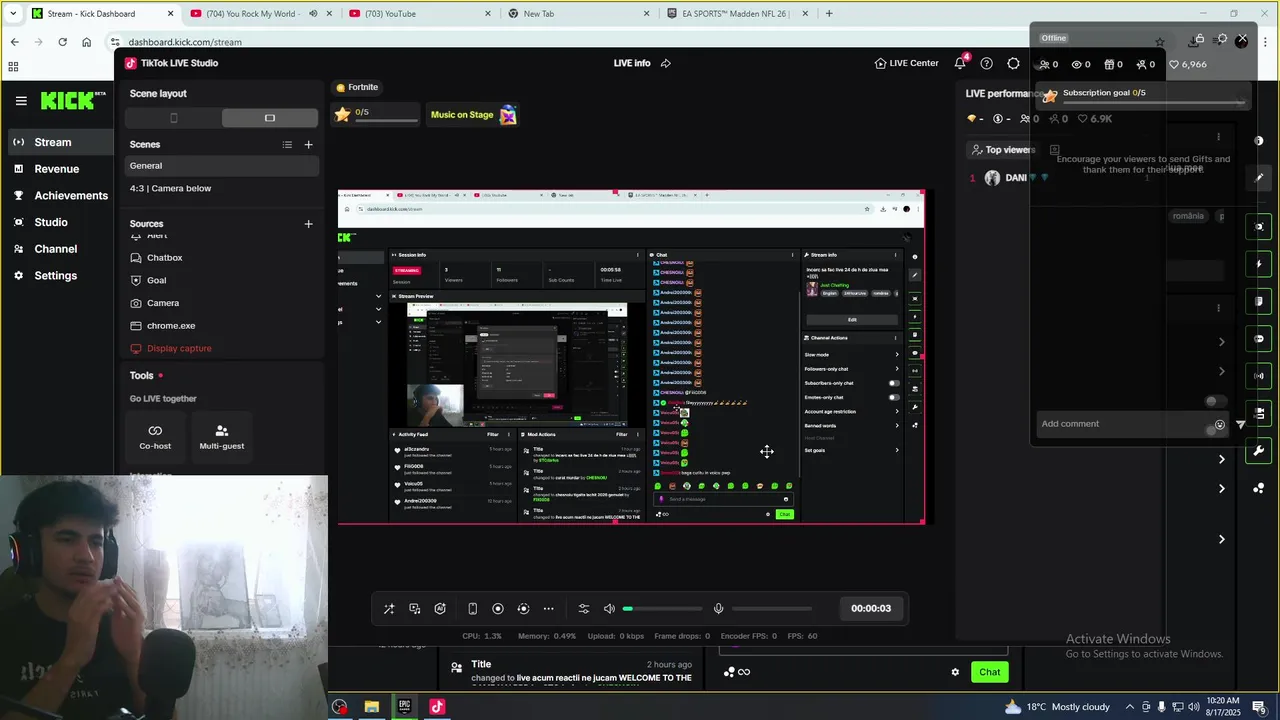This screenshot has height=720, width=1280.
Task: Click the green Chat send button
Action: coord(989,672)
